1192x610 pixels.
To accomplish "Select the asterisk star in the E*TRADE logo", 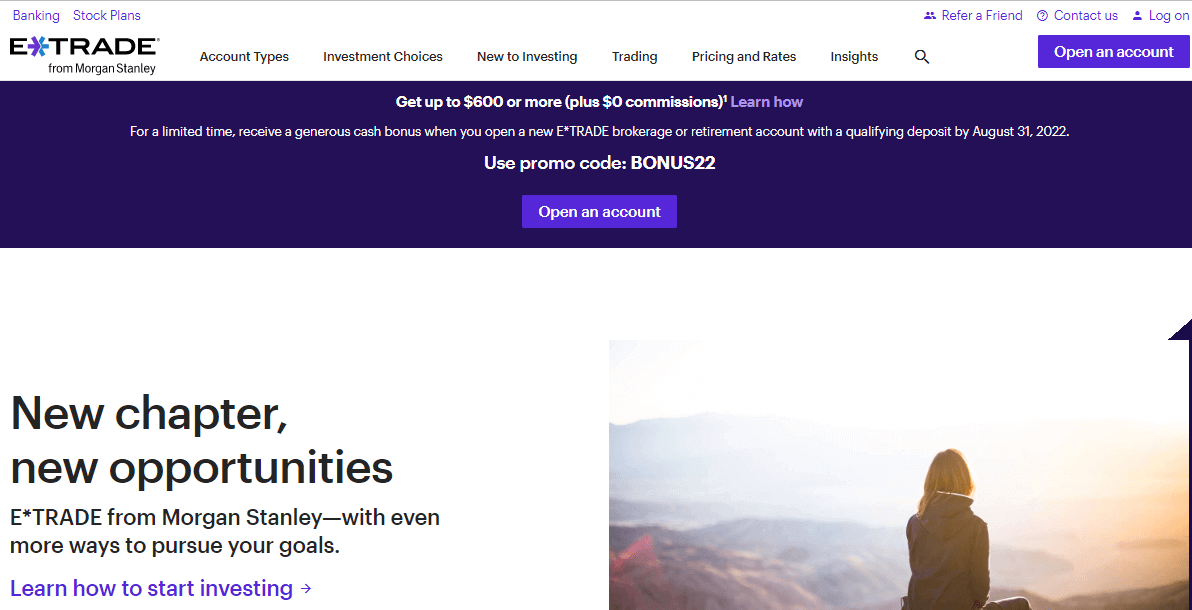I will pos(37,44).
